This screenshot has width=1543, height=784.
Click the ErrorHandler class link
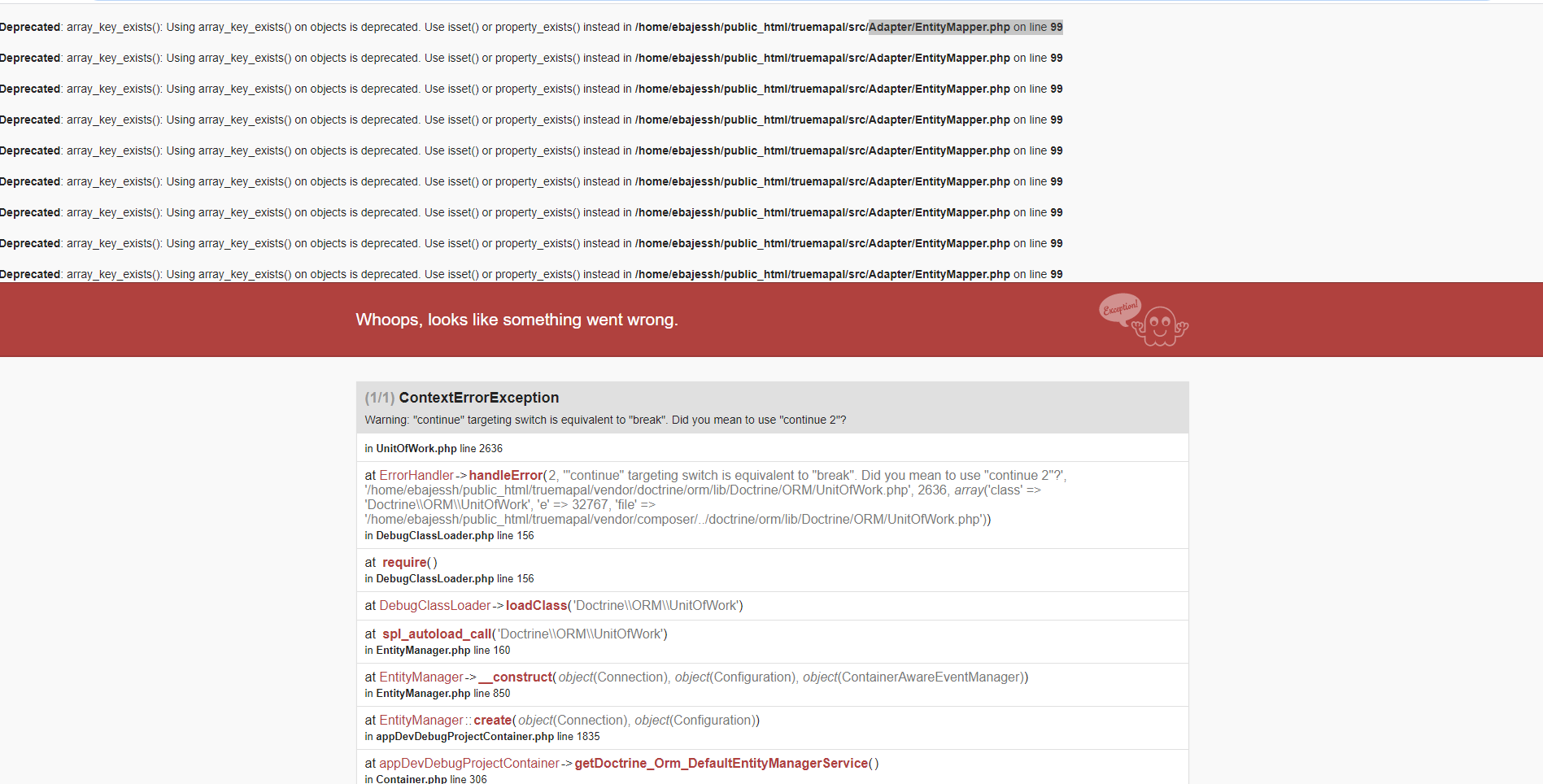point(416,476)
